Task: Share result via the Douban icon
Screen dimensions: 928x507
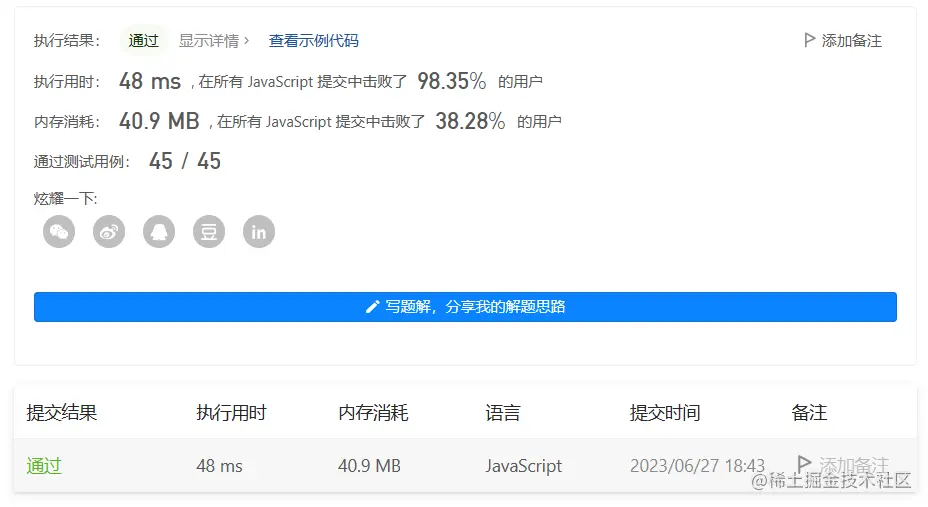Action: (x=209, y=231)
